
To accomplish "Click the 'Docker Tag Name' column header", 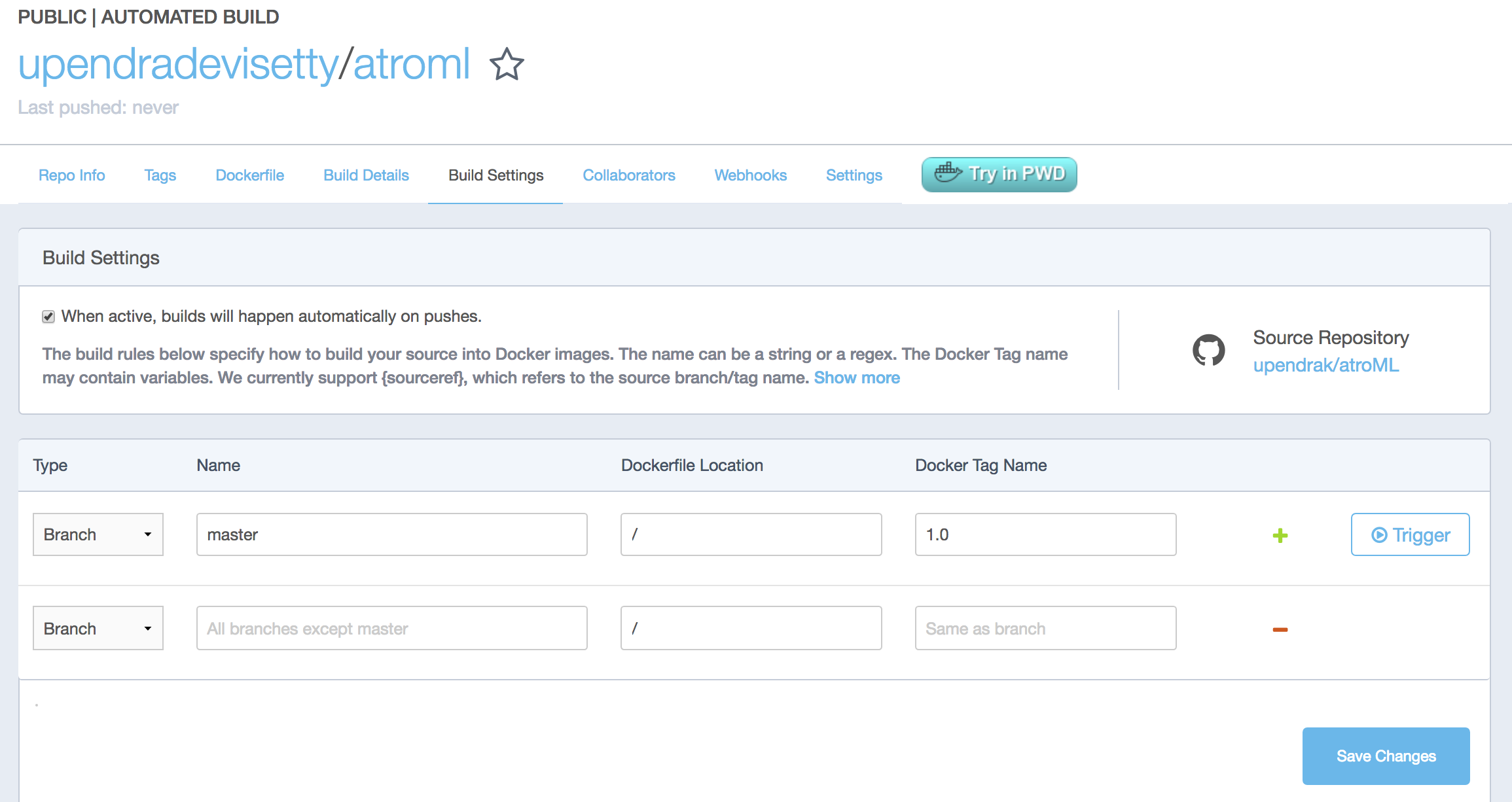I will point(981,465).
